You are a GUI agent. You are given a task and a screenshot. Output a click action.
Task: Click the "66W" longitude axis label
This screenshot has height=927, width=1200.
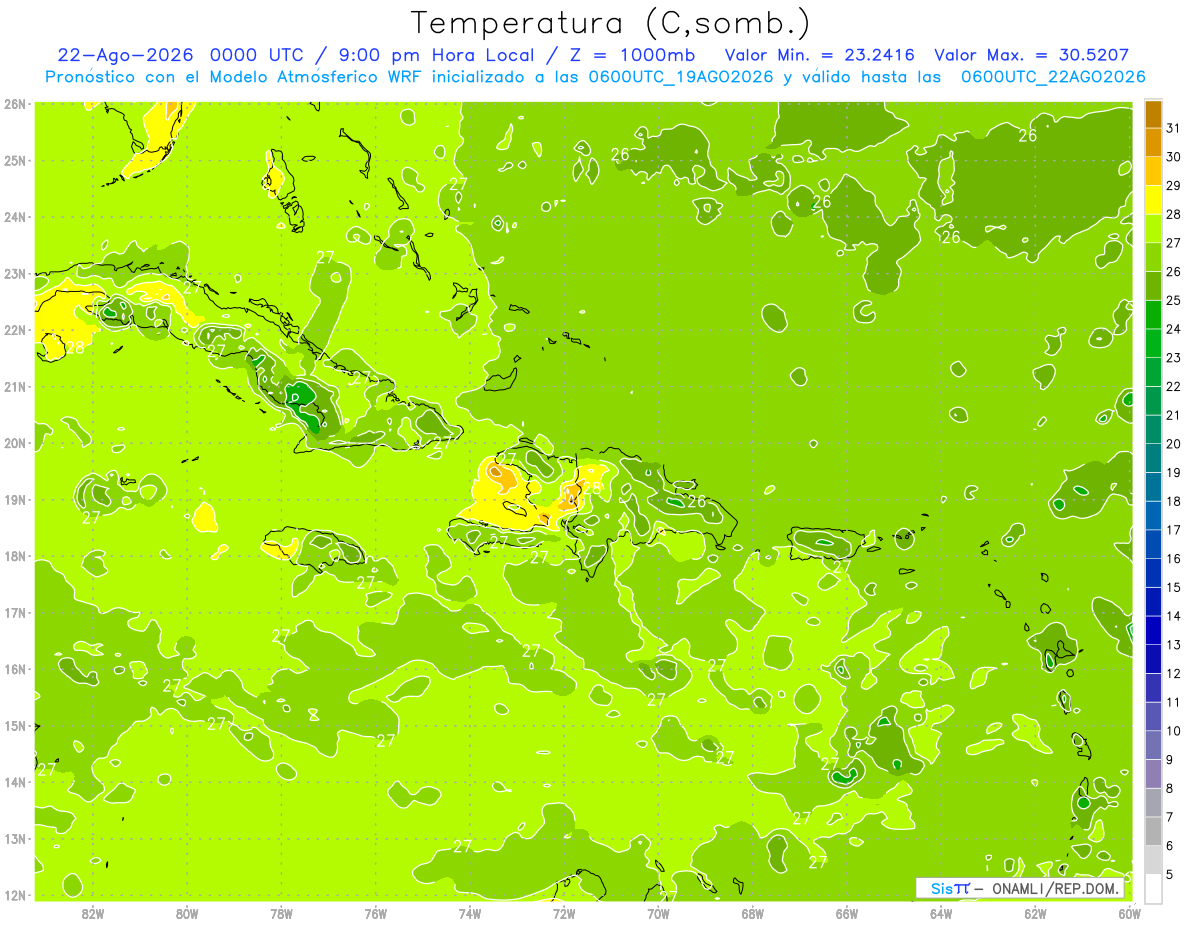coord(846,914)
